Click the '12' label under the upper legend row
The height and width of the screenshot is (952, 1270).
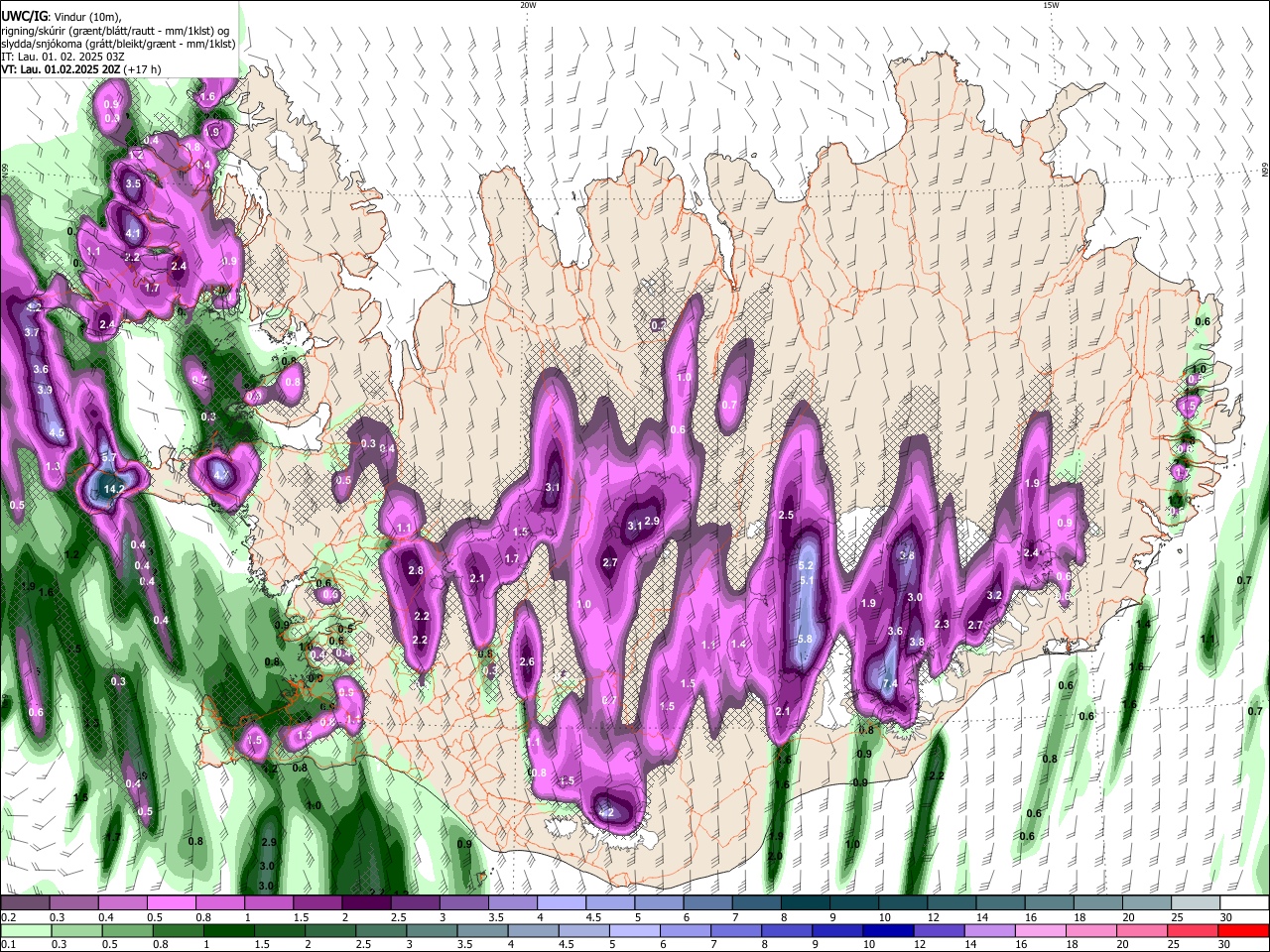click(x=932, y=918)
